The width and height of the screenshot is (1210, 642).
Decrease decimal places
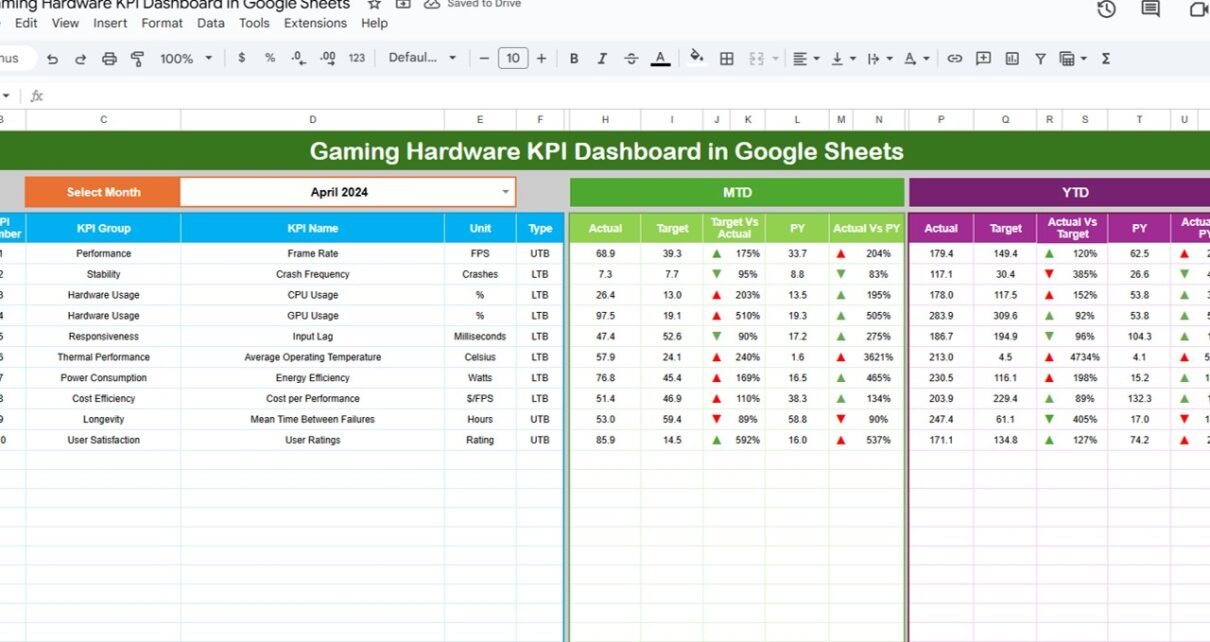point(298,59)
